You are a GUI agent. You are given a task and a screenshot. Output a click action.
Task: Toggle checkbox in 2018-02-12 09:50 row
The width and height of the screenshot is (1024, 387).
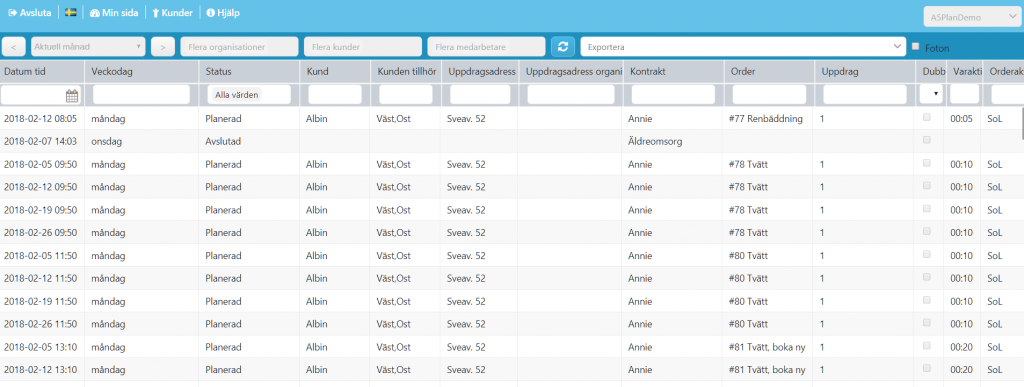(926, 186)
